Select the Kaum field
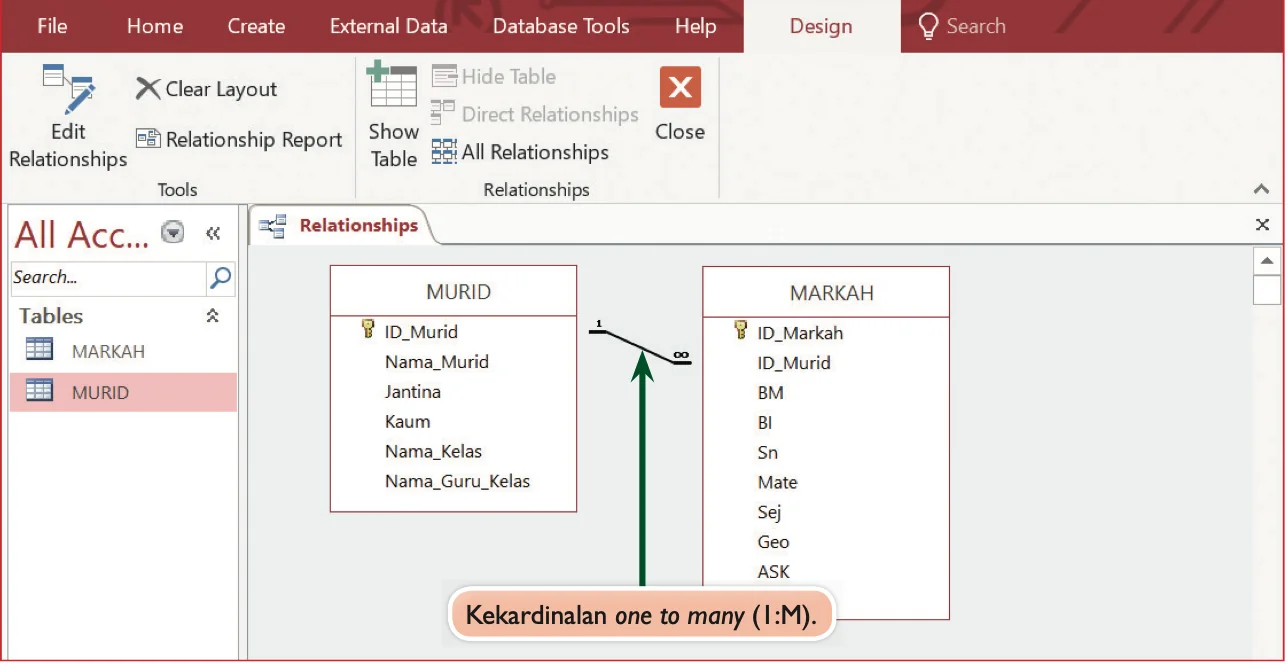Screen dimensions: 1288x664 [408, 422]
